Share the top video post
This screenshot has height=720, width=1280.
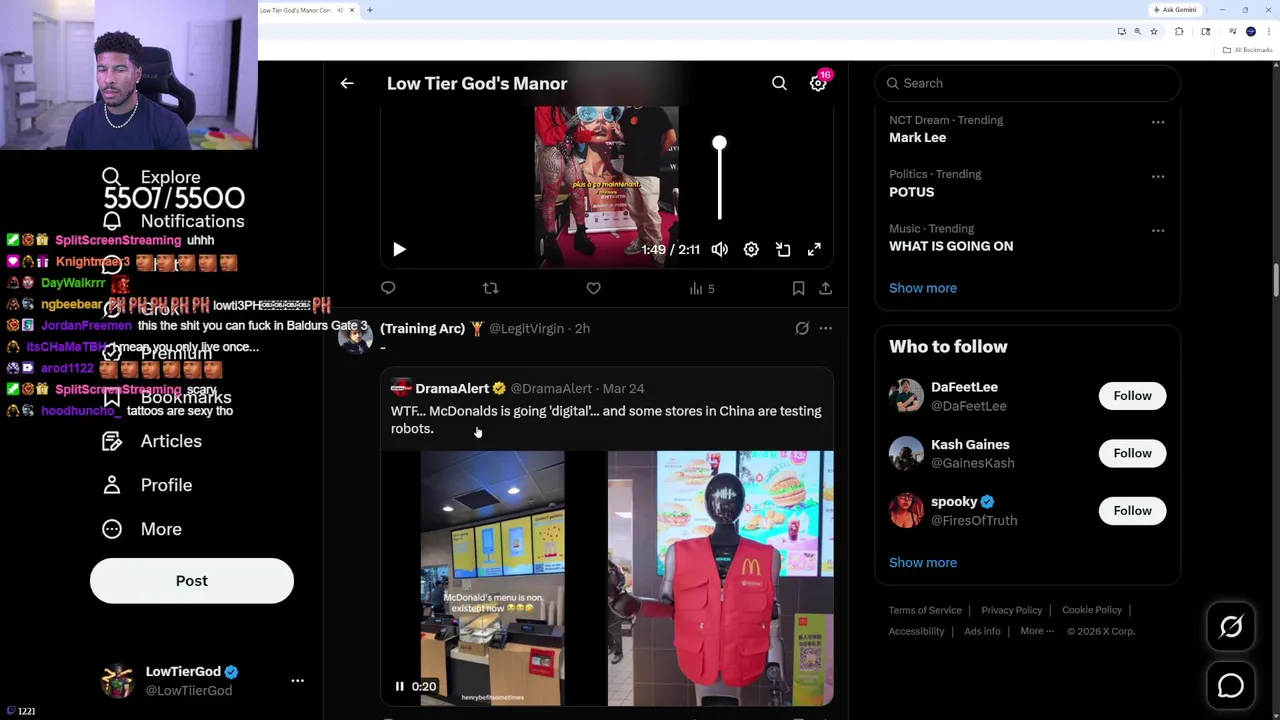click(x=825, y=288)
